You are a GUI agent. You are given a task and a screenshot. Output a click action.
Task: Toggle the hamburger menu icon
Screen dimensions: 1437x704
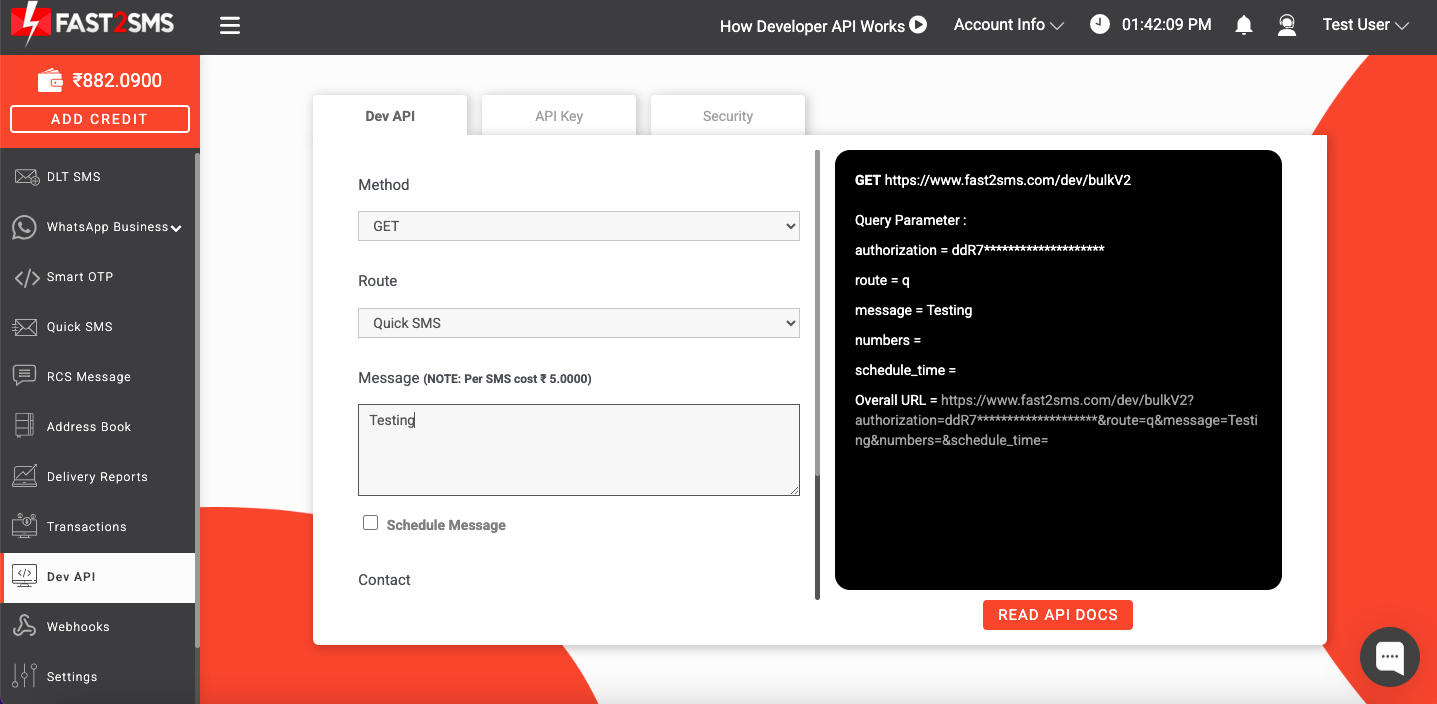click(x=230, y=26)
